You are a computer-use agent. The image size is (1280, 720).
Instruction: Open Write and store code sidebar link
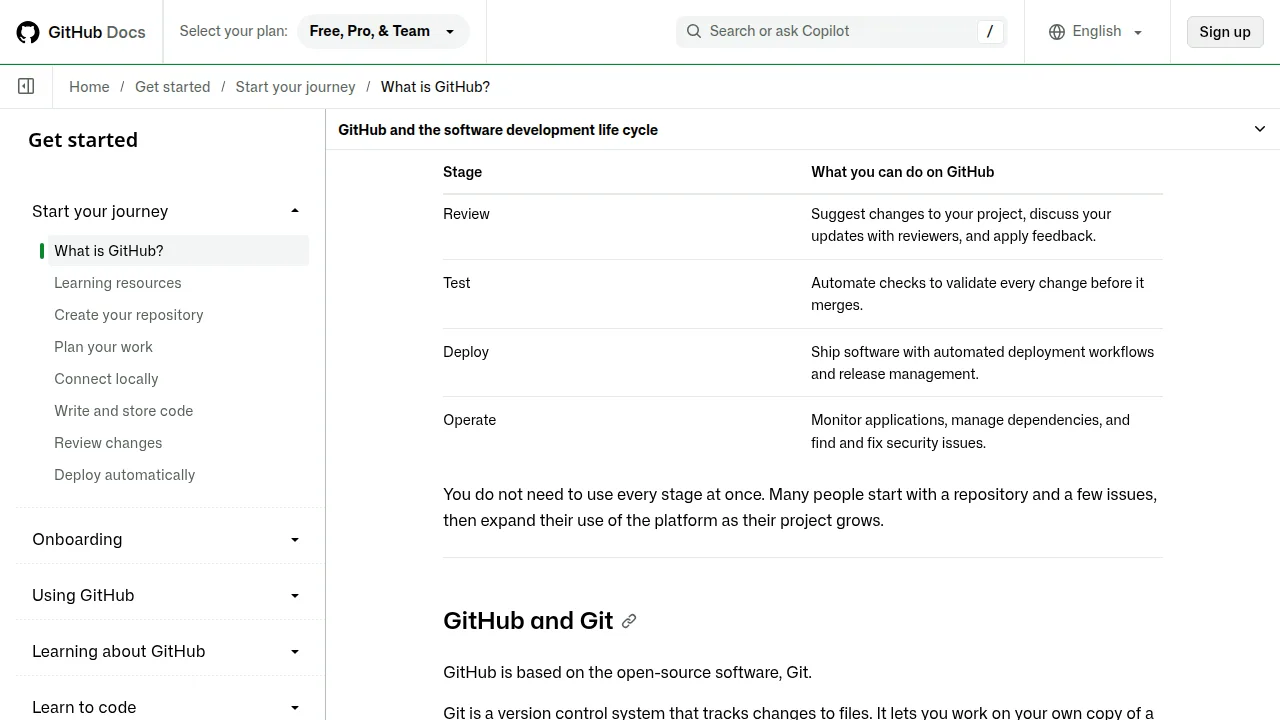coord(124,411)
